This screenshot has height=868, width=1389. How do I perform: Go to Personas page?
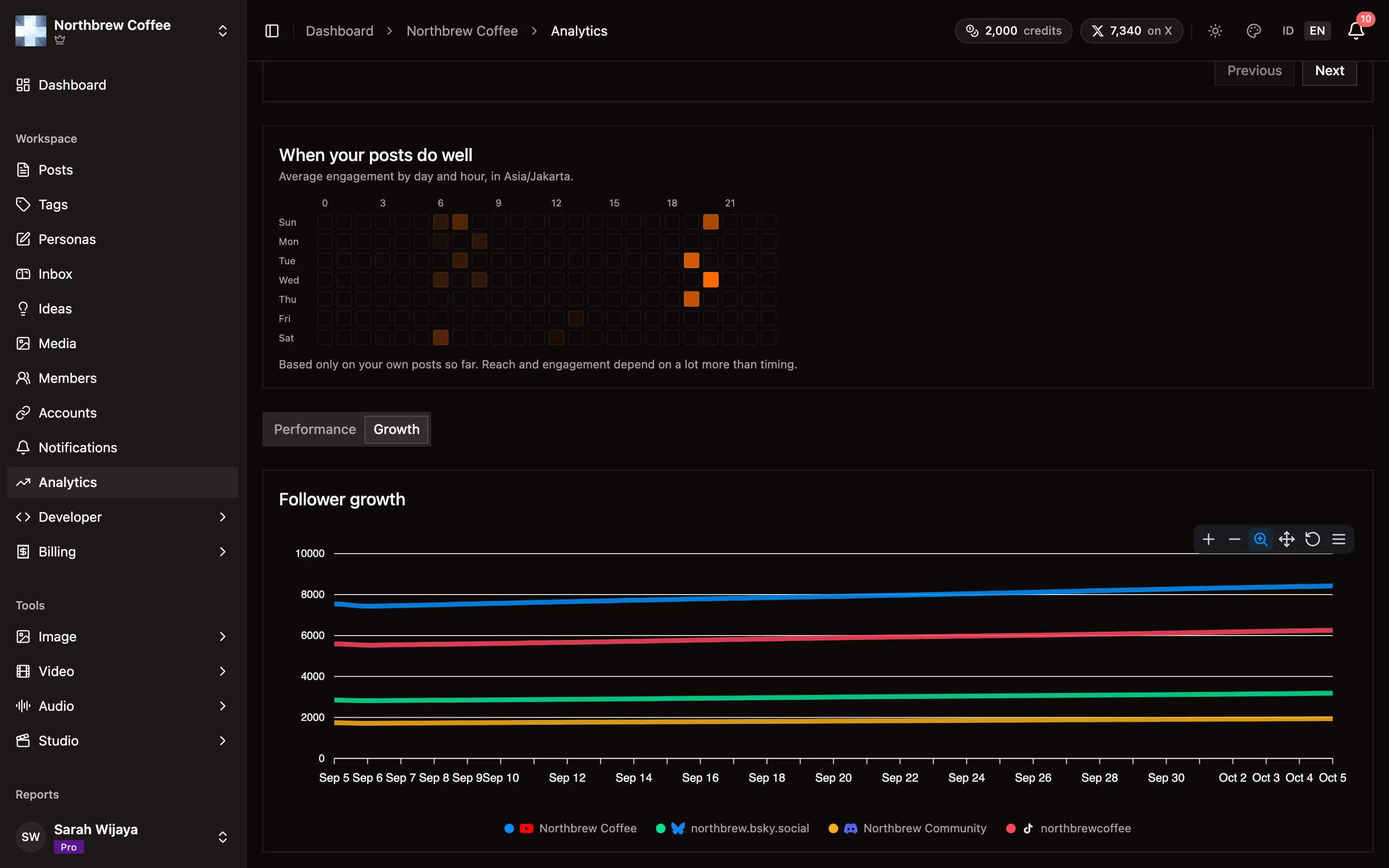(x=123, y=239)
